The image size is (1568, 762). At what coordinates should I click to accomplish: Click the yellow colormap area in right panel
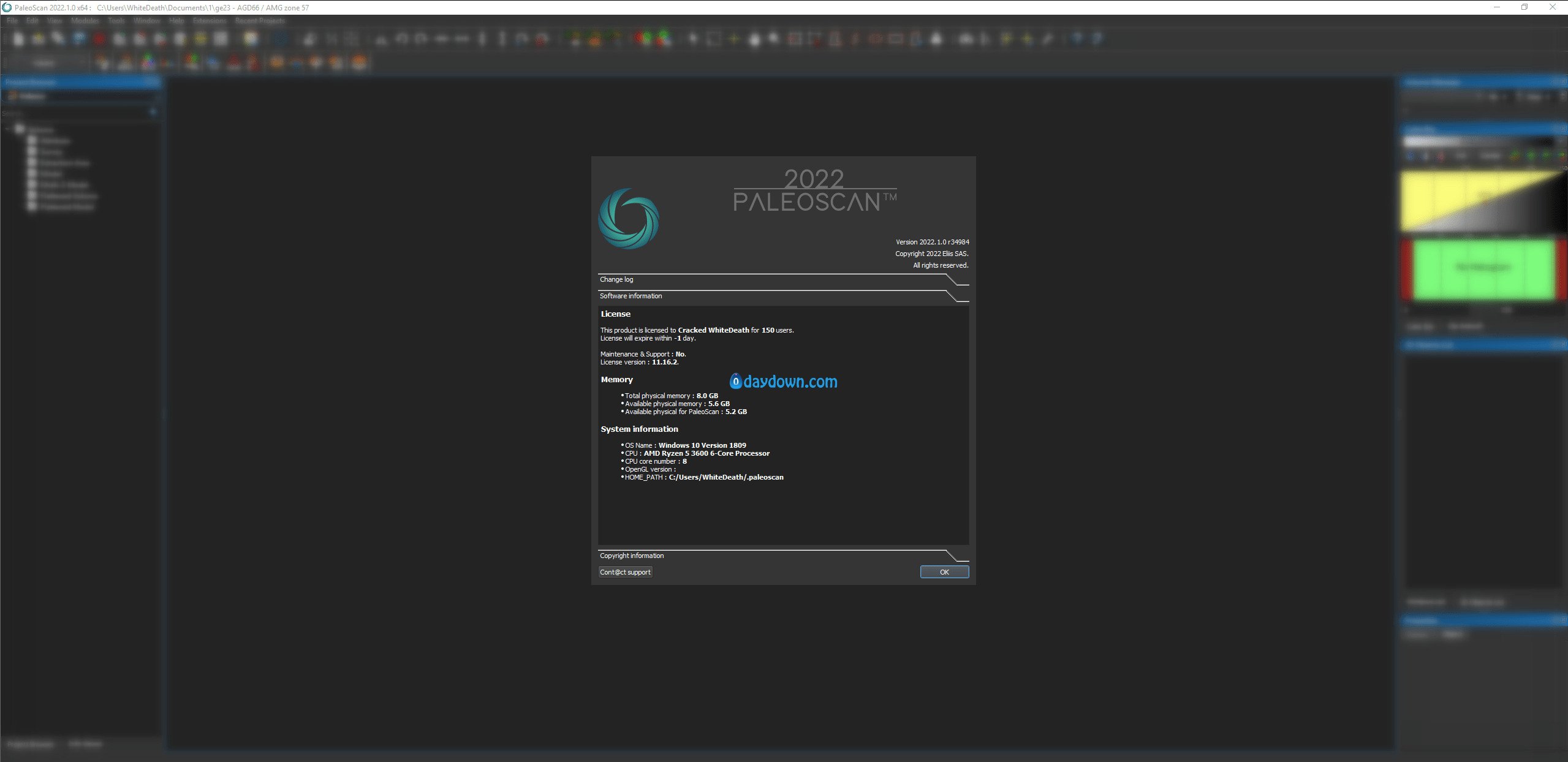pos(1483,200)
